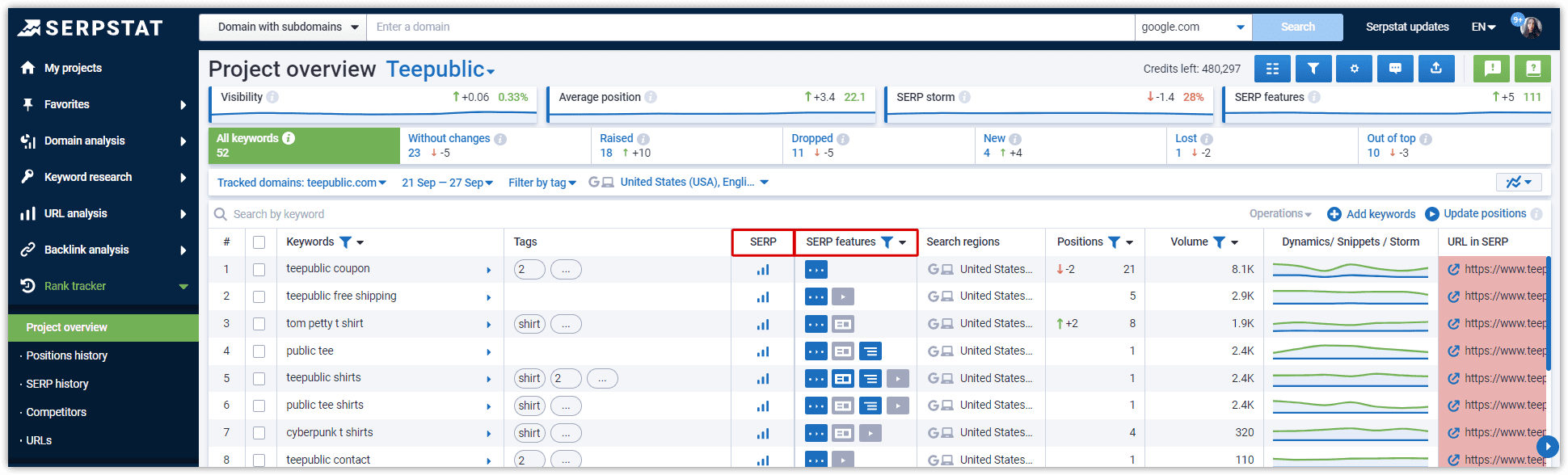1568x475 pixels.
Task: Click the blue filter funnel toolbar button
Action: click(x=1313, y=69)
